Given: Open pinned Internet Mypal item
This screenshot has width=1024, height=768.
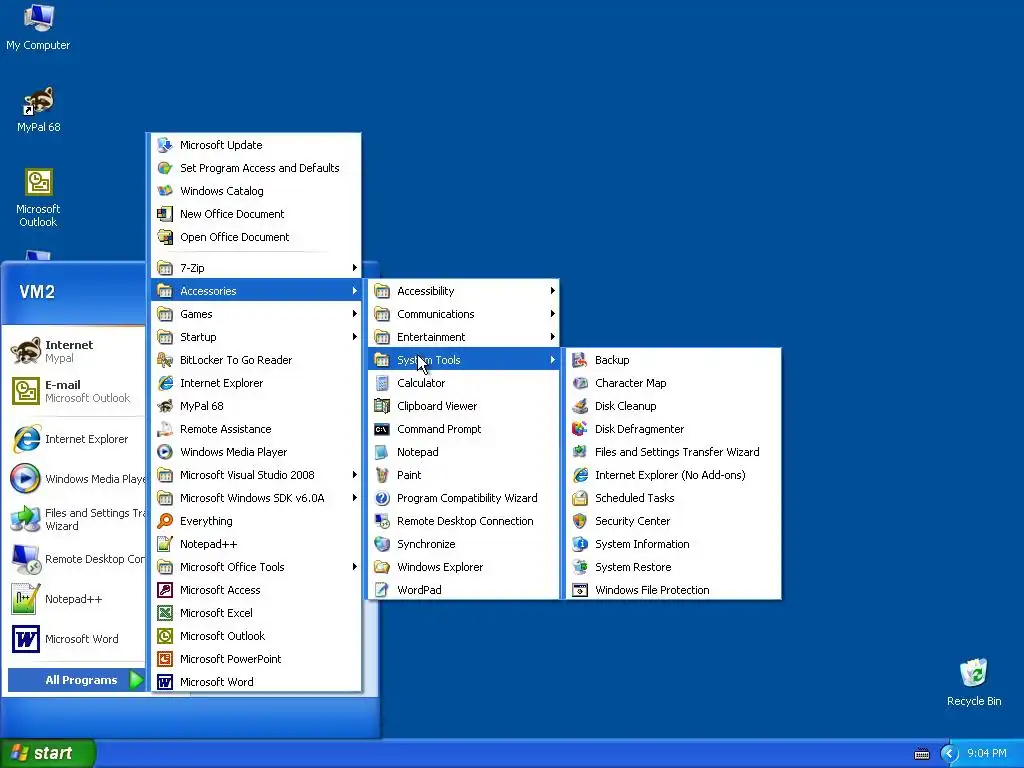Looking at the screenshot, I should (x=75, y=351).
